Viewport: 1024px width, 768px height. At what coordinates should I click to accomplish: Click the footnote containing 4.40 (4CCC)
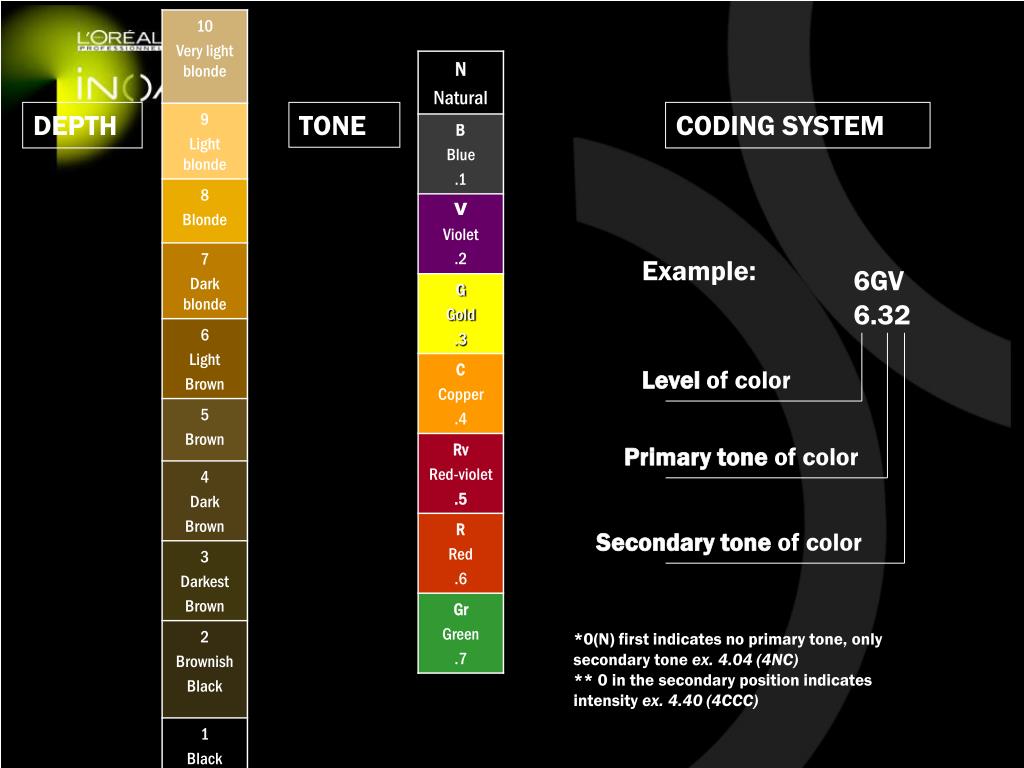coord(722,690)
